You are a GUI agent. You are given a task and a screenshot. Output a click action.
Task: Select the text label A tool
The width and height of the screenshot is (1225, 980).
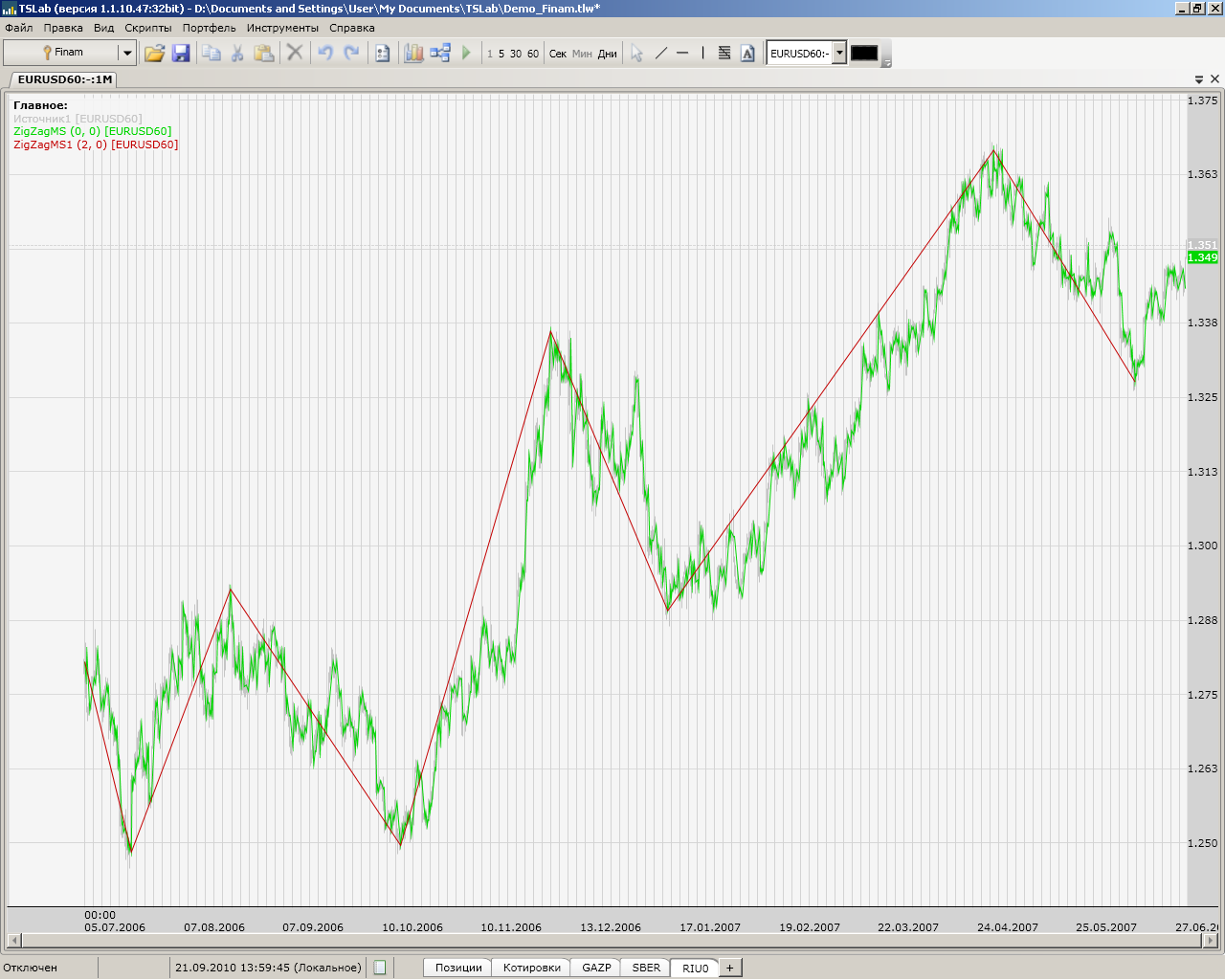coord(747,54)
